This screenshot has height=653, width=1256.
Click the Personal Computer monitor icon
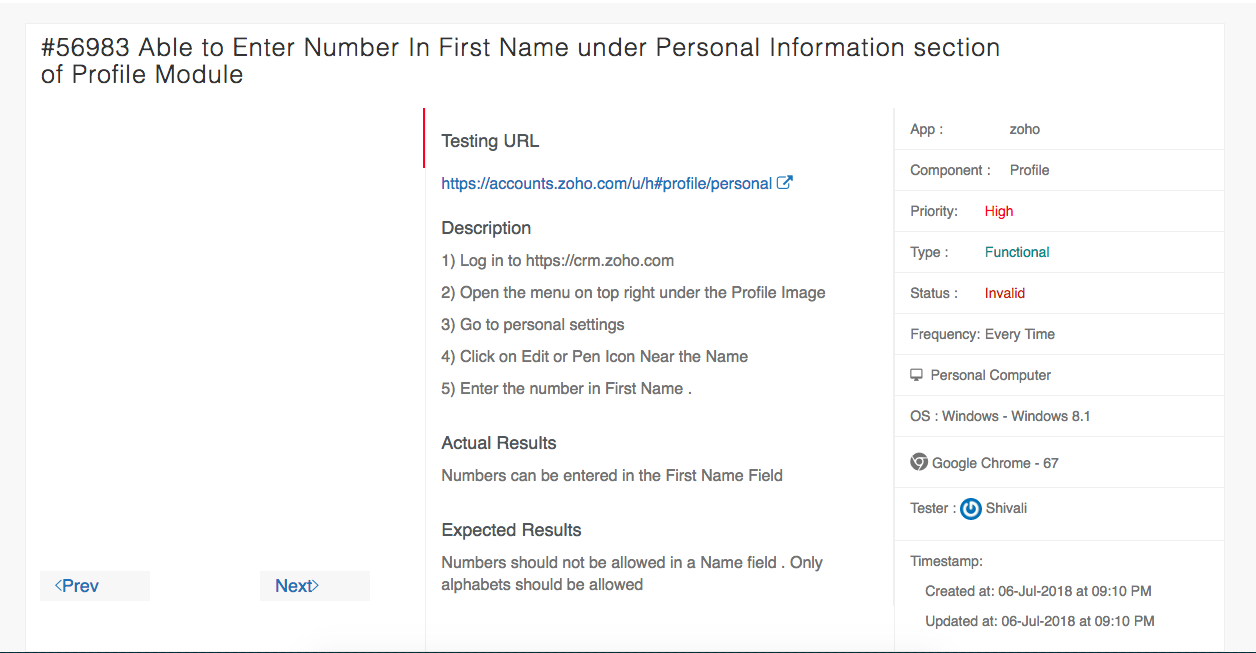tap(916, 375)
